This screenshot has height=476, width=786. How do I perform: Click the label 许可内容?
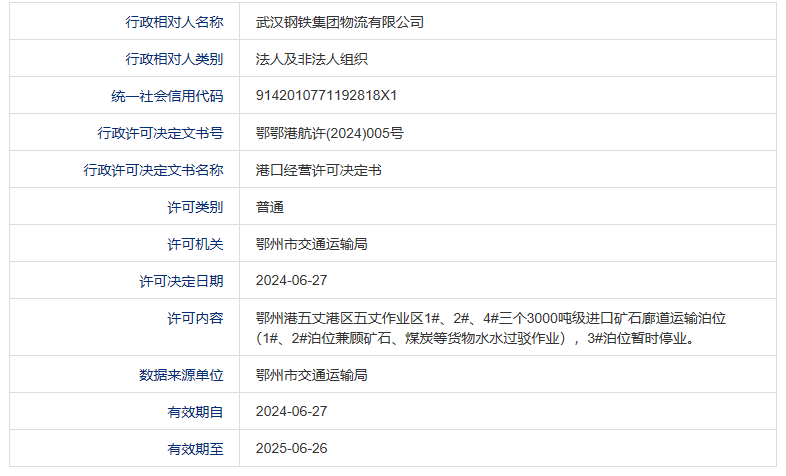(195, 318)
